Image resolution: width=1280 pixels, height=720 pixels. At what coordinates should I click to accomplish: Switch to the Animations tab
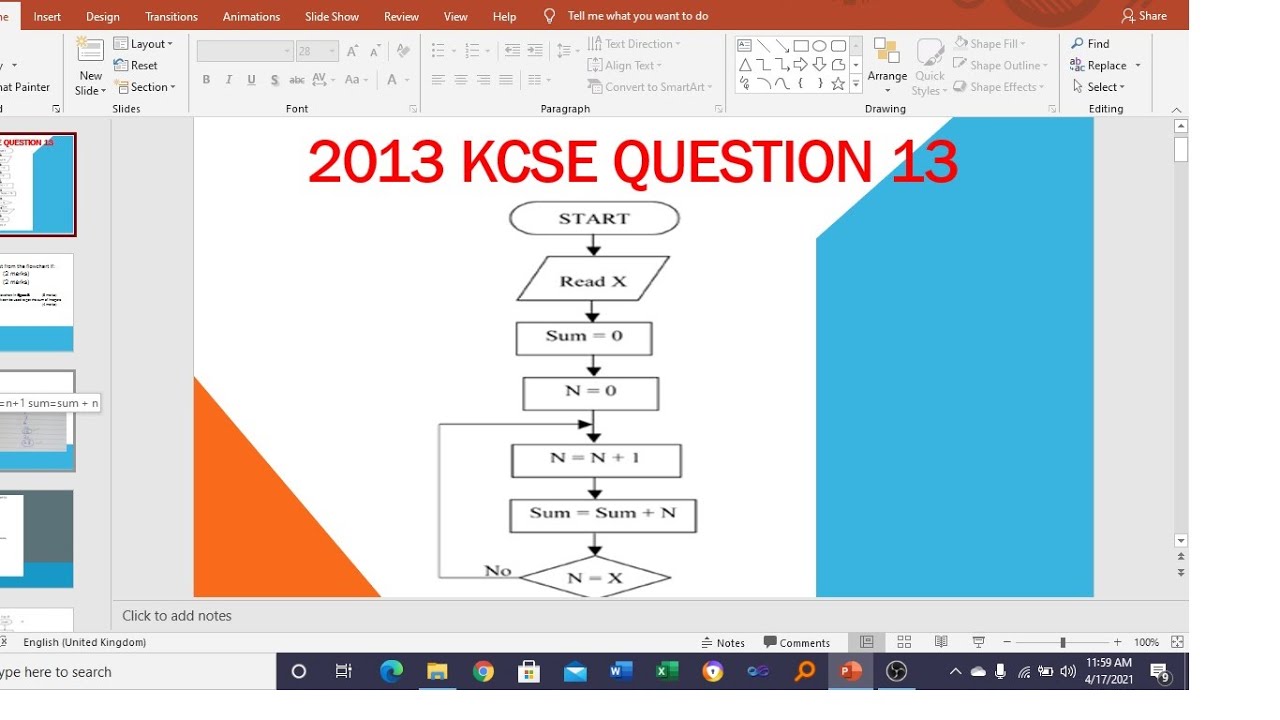tap(252, 16)
